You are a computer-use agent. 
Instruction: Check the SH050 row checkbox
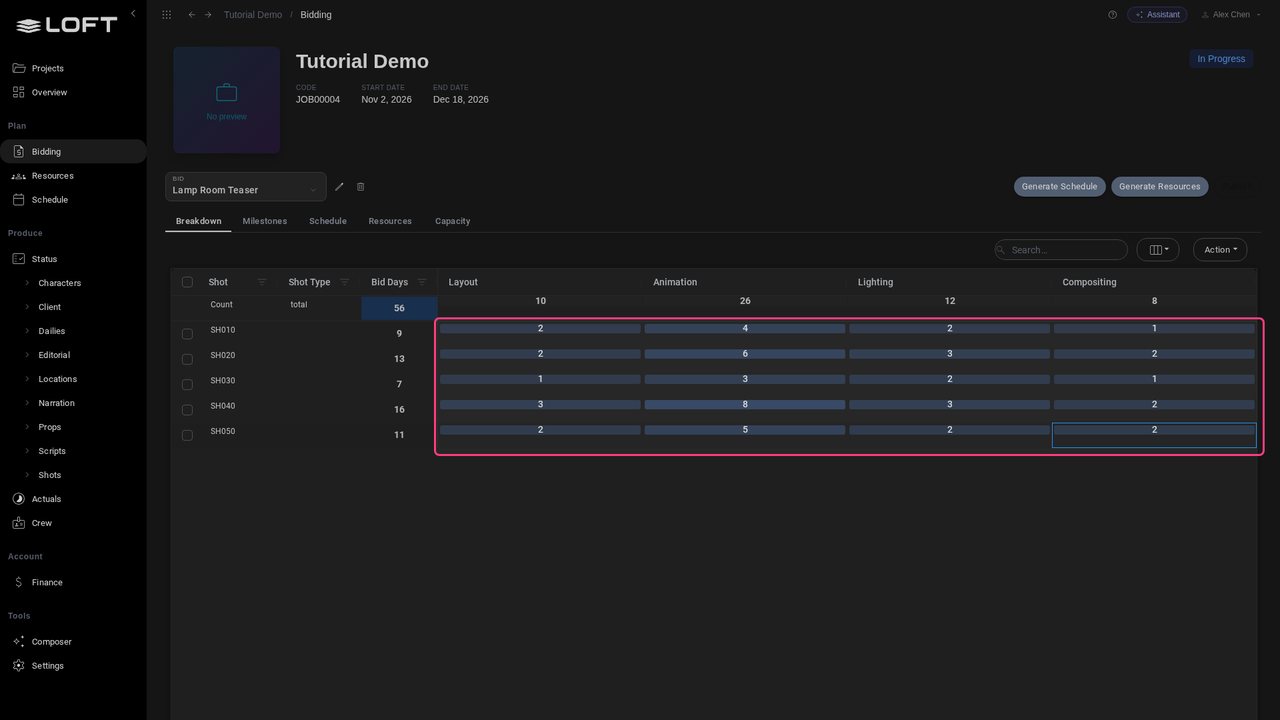pyautogui.click(x=187, y=436)
